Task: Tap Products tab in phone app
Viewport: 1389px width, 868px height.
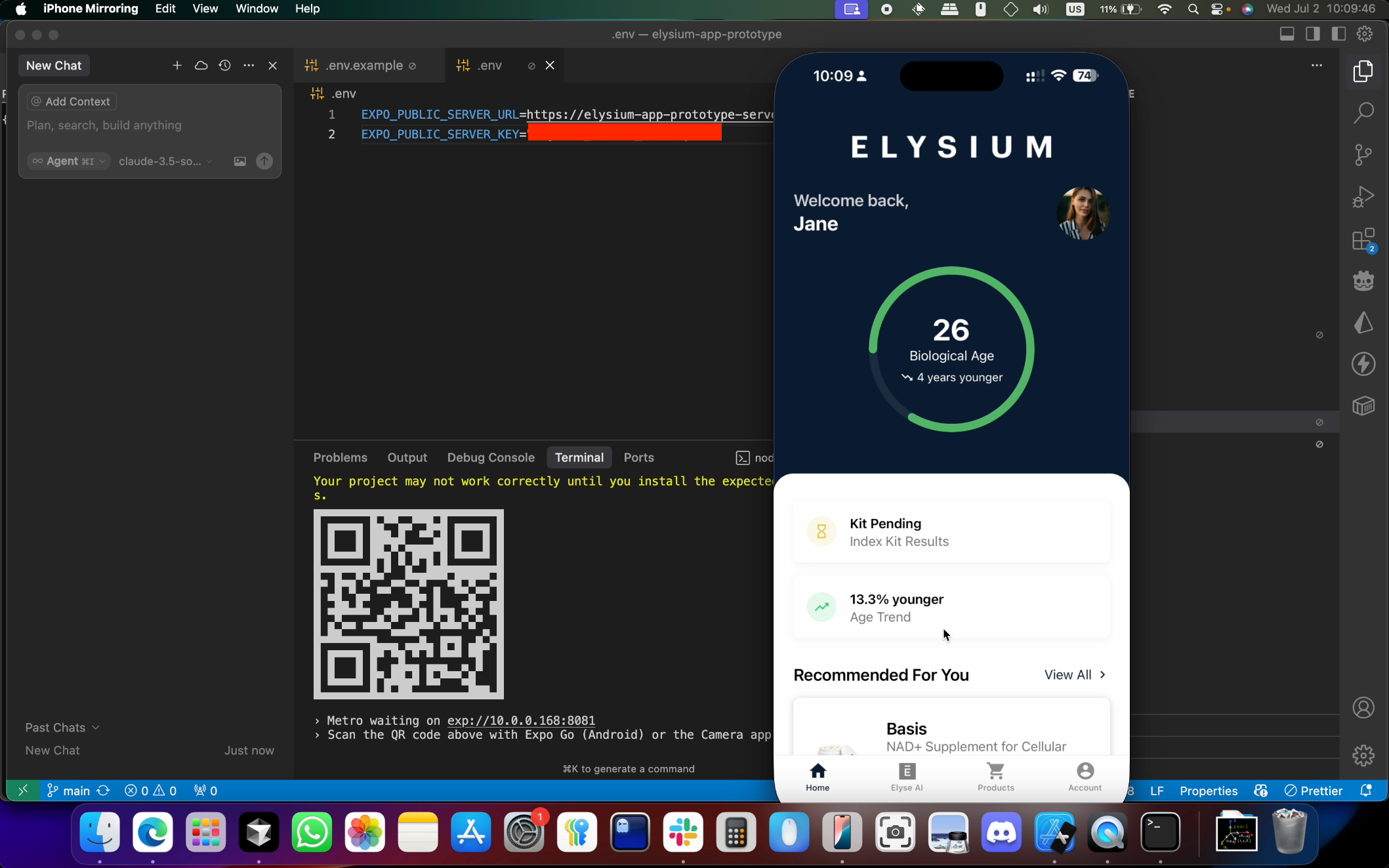Action: coord(995,777)
